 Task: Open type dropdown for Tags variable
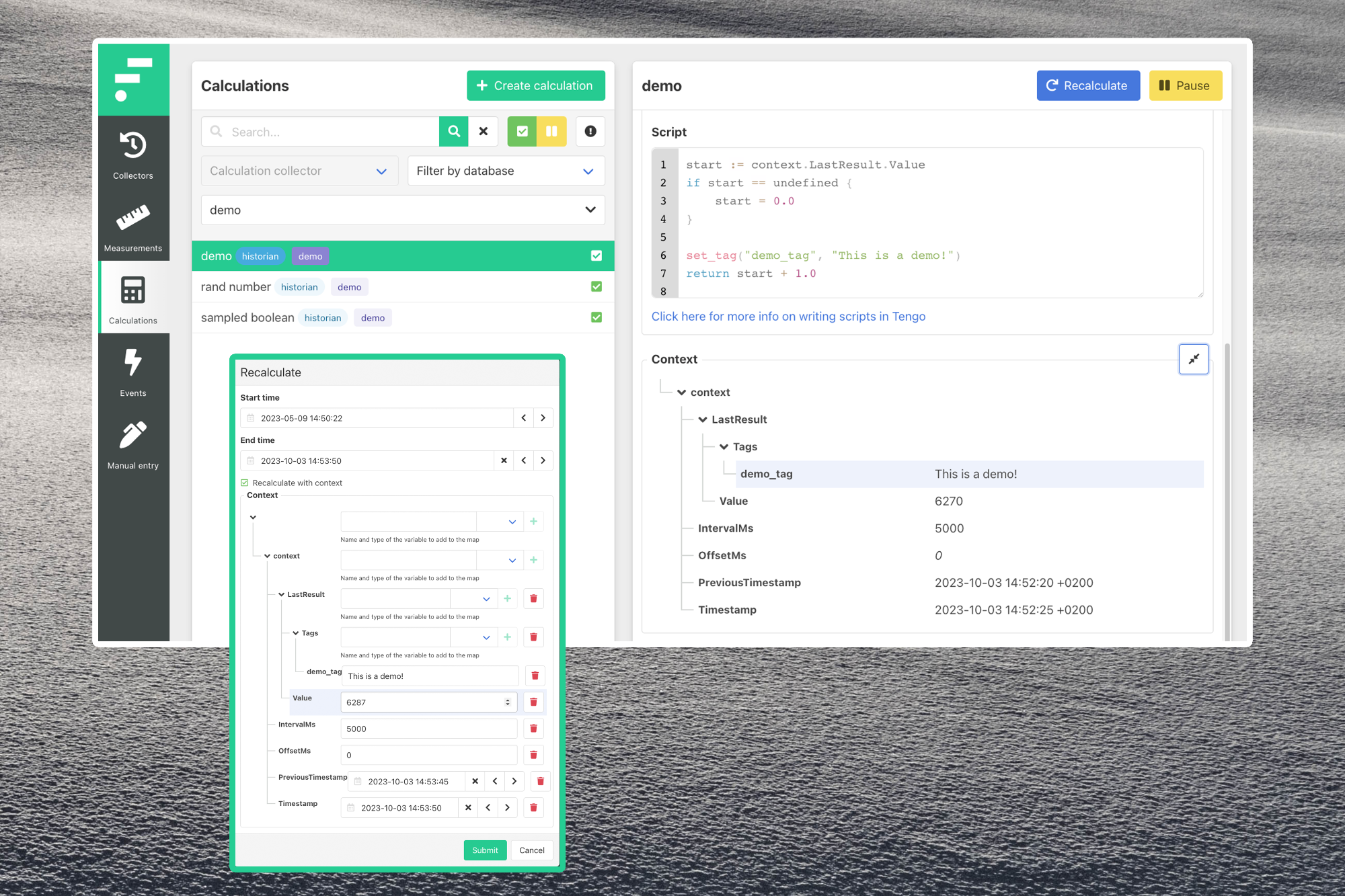point(473,637)
